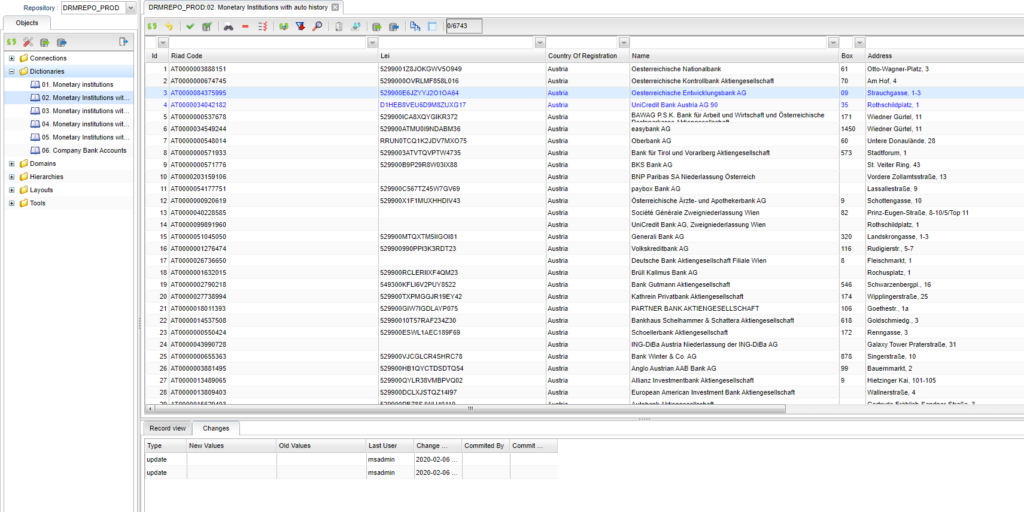Open 05. Monetary Institutions dictionary in tree

[x=86, y=137]
